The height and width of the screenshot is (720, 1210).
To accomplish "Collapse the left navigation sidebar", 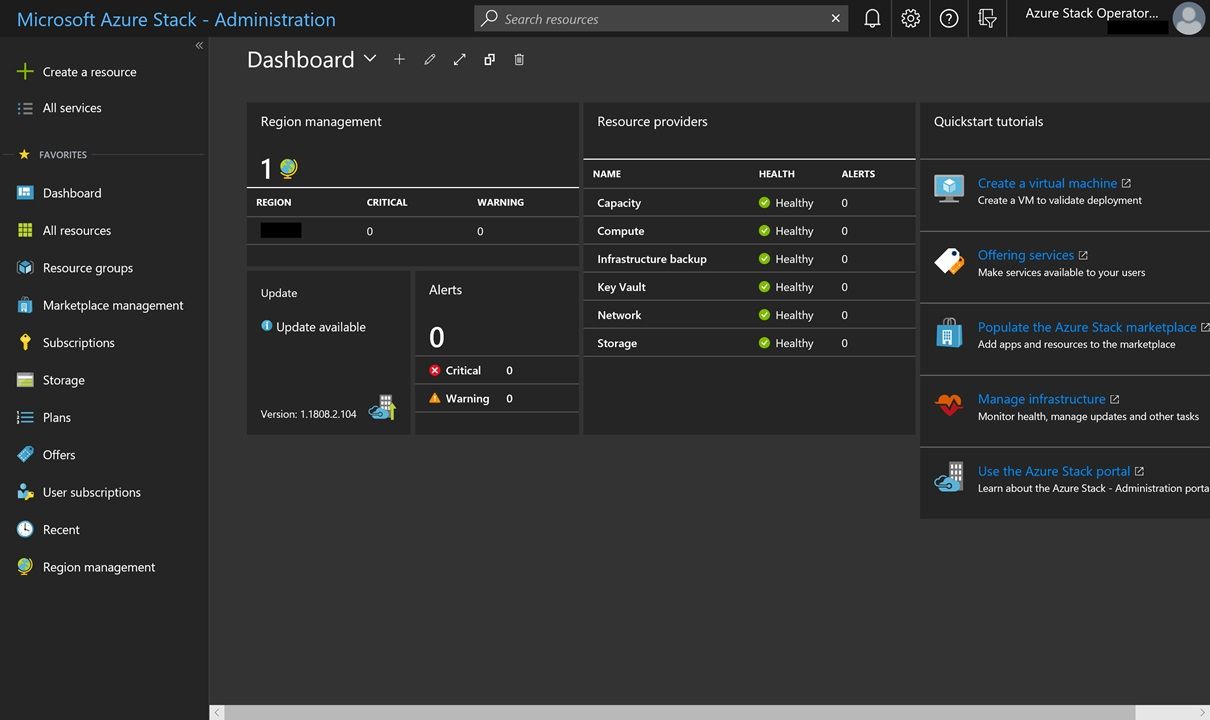I will (x=198, y=44).
